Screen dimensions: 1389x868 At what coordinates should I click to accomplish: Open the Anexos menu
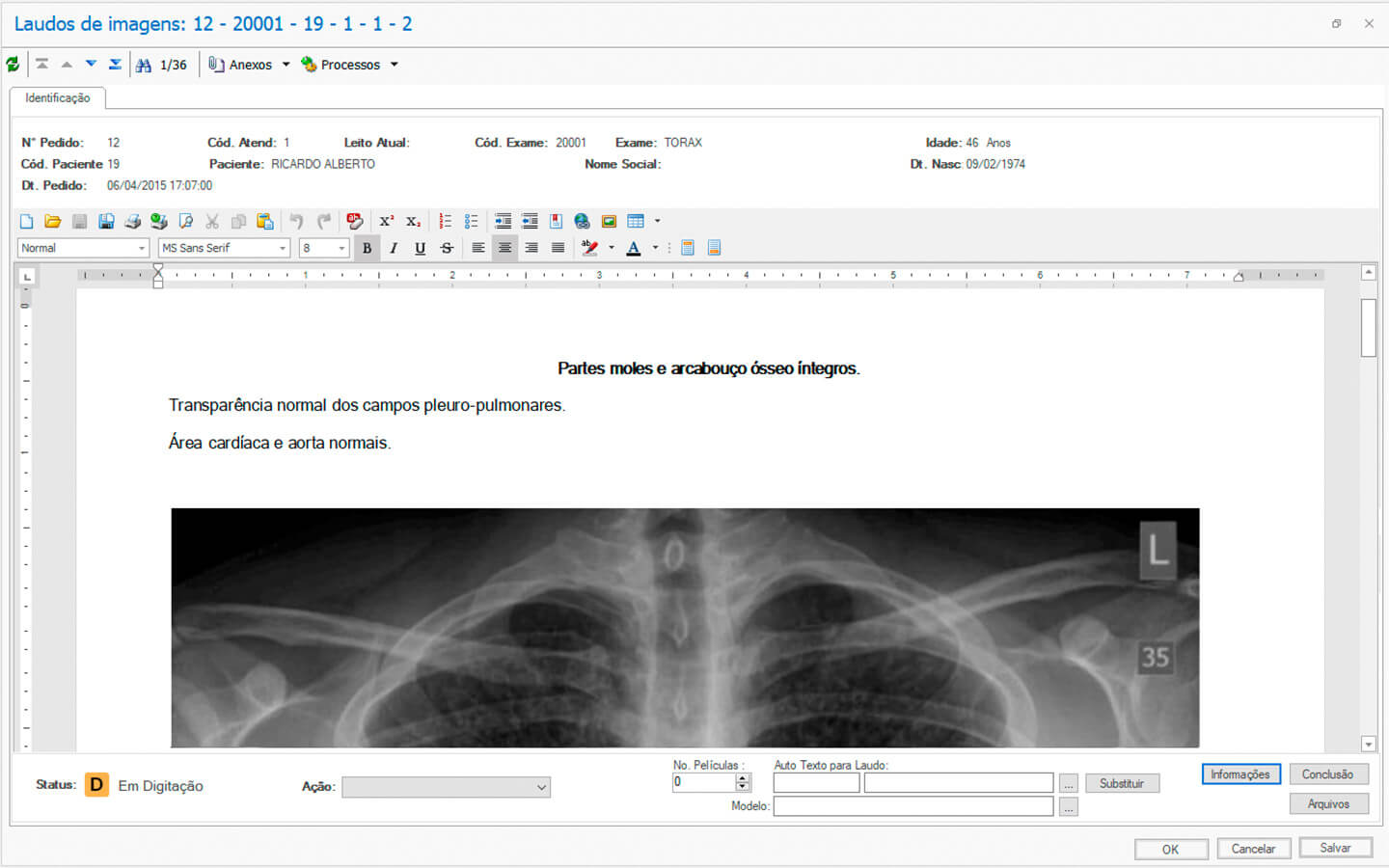tap(250, 65)
